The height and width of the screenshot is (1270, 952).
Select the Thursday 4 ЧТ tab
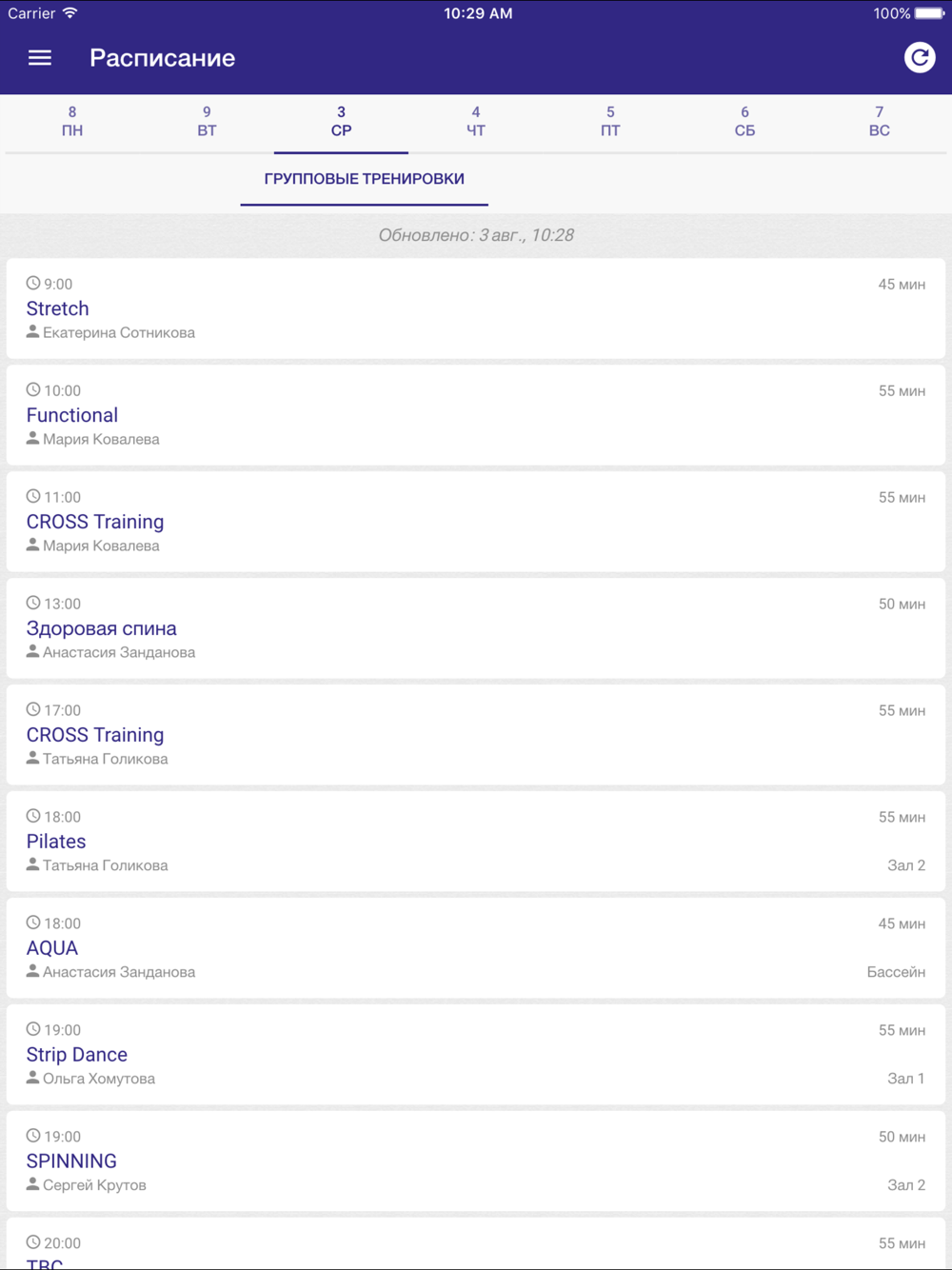click(x=476, y=122)
